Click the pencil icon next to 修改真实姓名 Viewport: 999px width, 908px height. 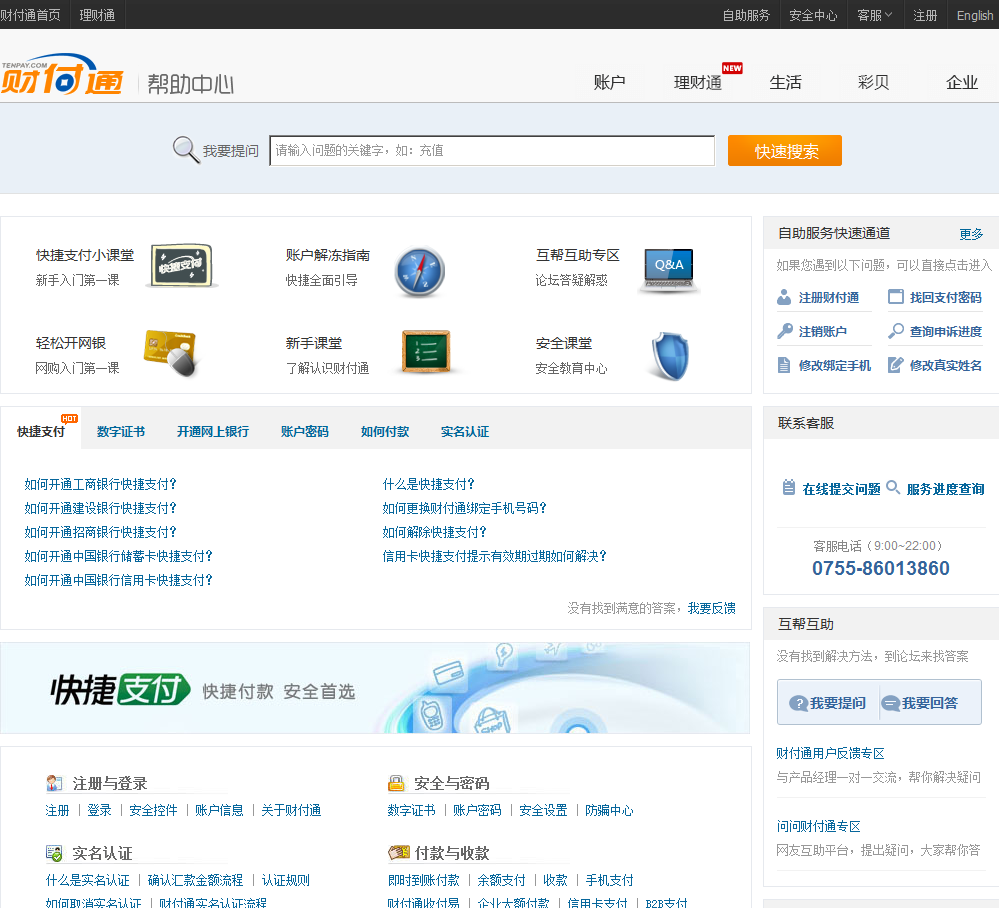pos(896,364)
